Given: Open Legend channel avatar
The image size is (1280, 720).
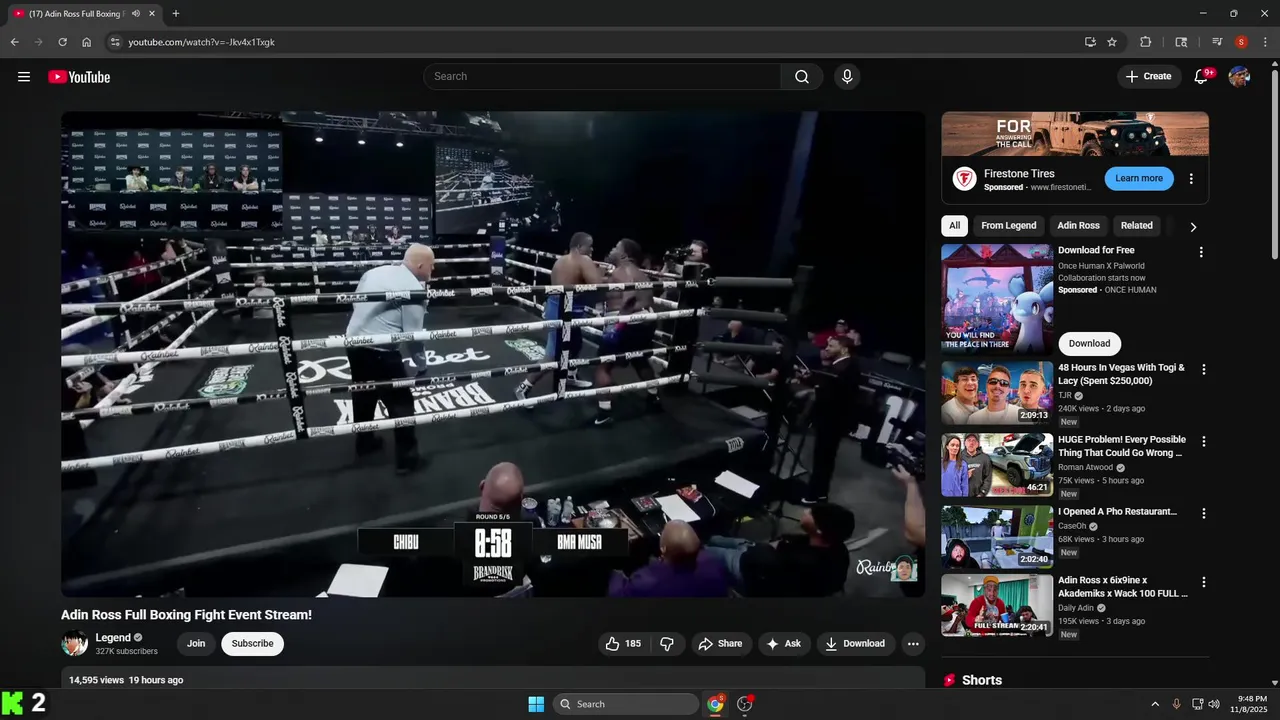Looking at the screenshot, I should [x=75, y=643].
